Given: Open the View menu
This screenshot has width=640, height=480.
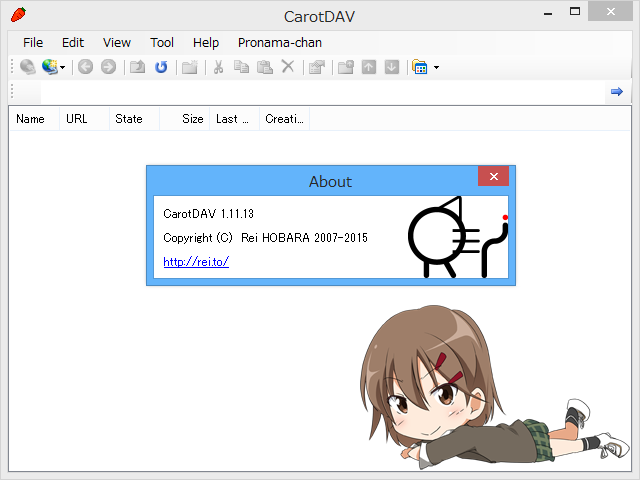Looking at the screenshot, I should point(117,42).
